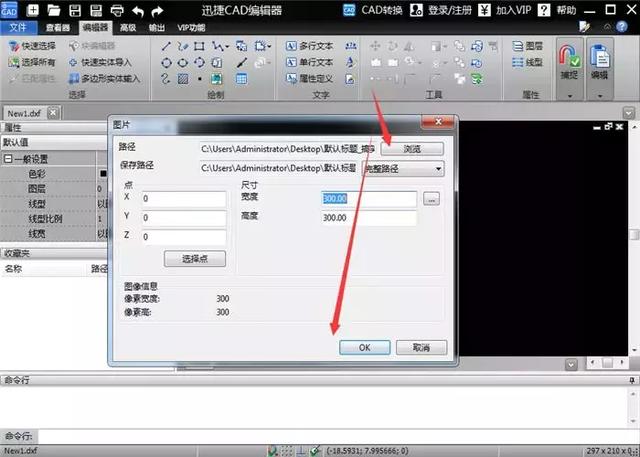Click the CAD转换 converter button
This screenshot has width=640, height=457.
[373, 10]
